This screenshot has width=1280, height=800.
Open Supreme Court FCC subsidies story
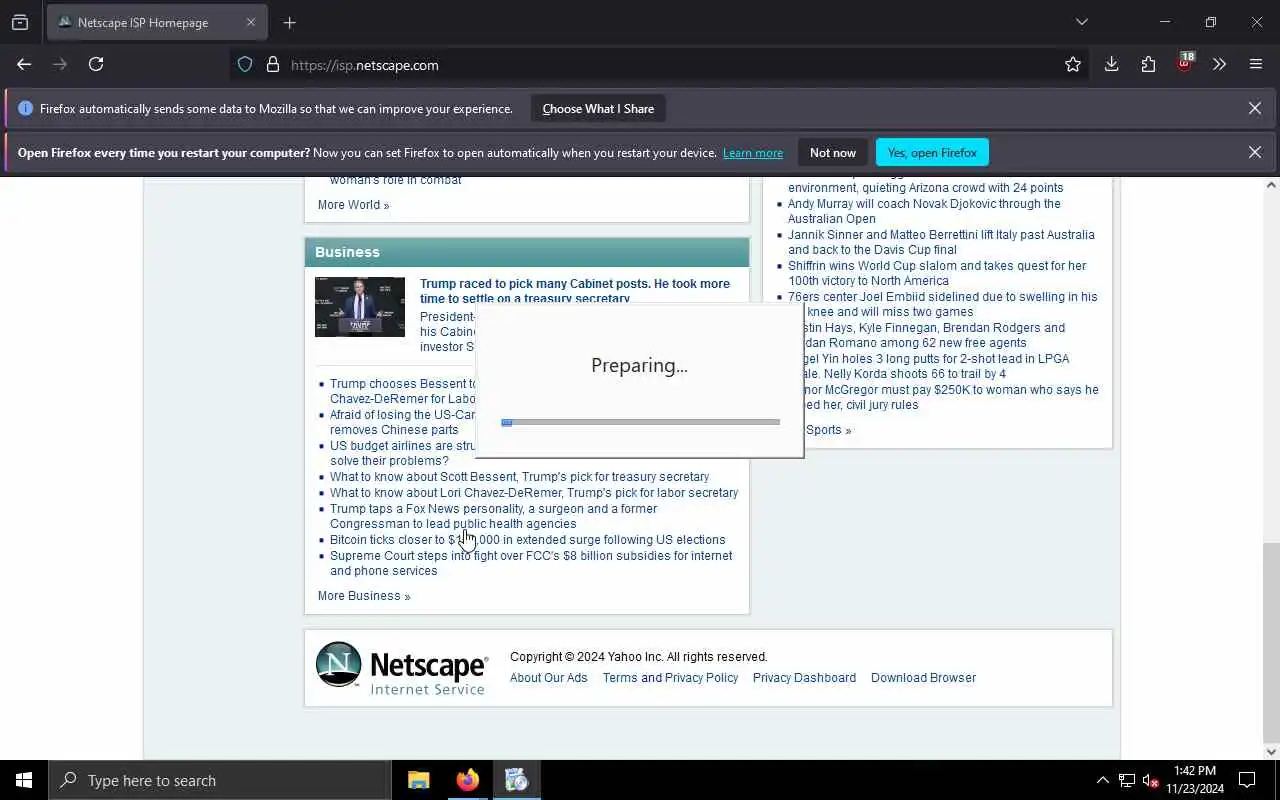pos(531,563)
